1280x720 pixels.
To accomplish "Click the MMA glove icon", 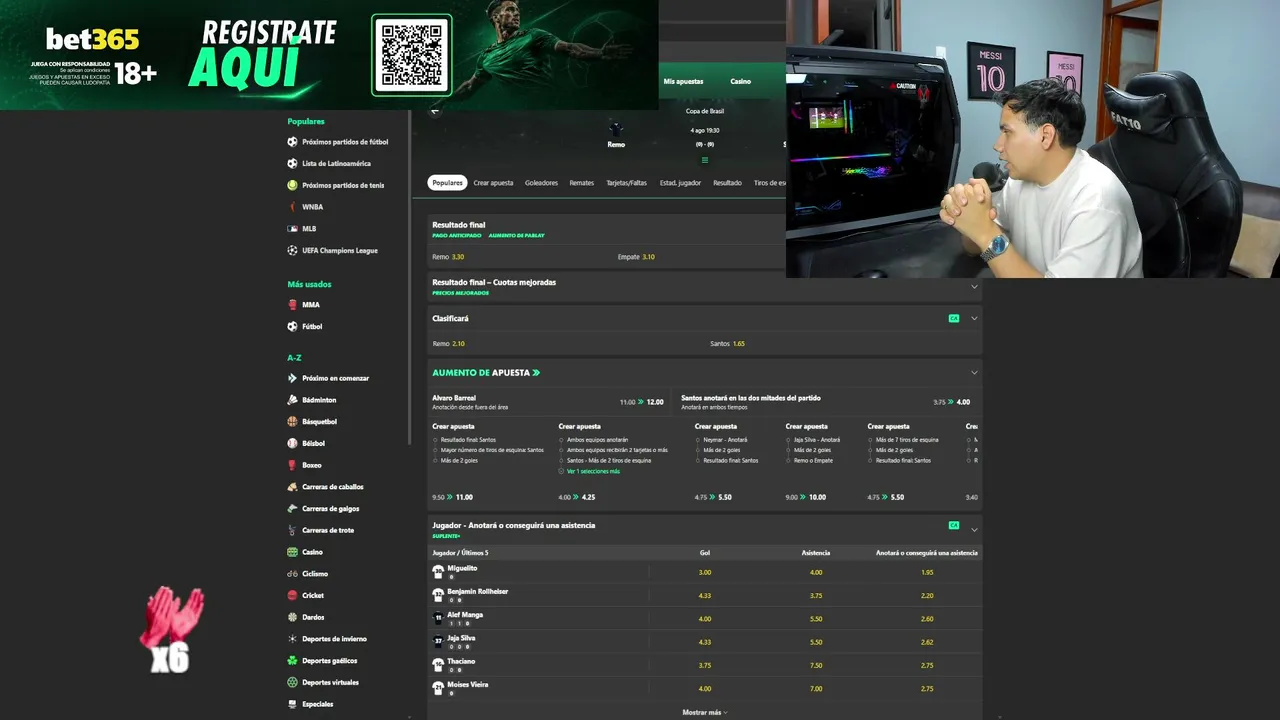I will 292,305.
